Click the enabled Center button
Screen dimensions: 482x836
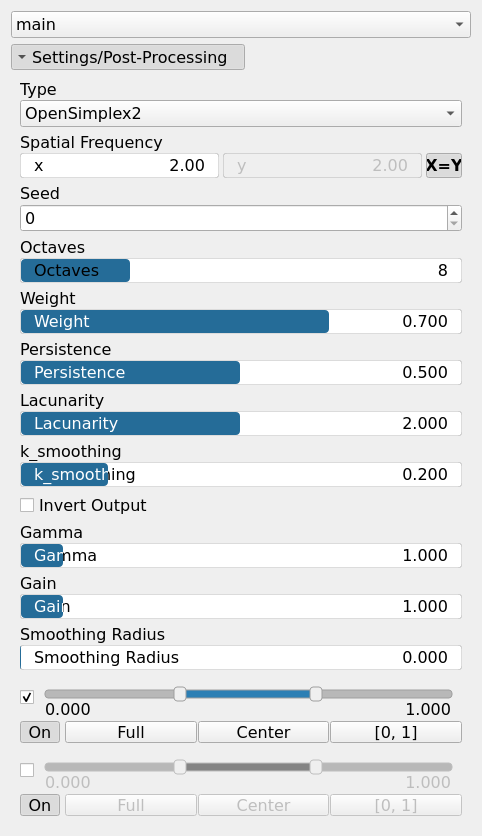(263, 732)
